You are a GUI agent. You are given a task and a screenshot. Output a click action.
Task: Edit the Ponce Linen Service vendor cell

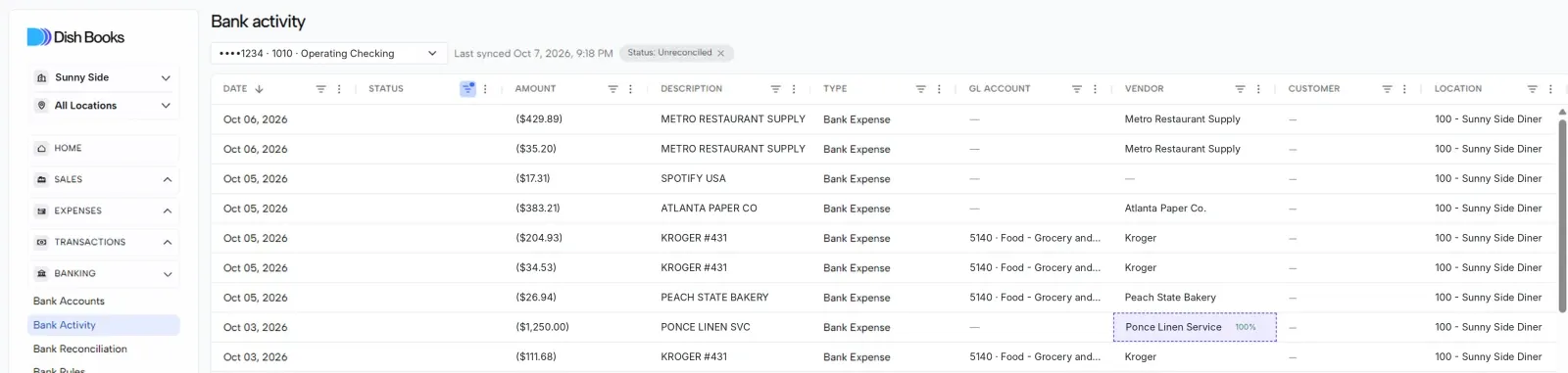click(1195, 327)
